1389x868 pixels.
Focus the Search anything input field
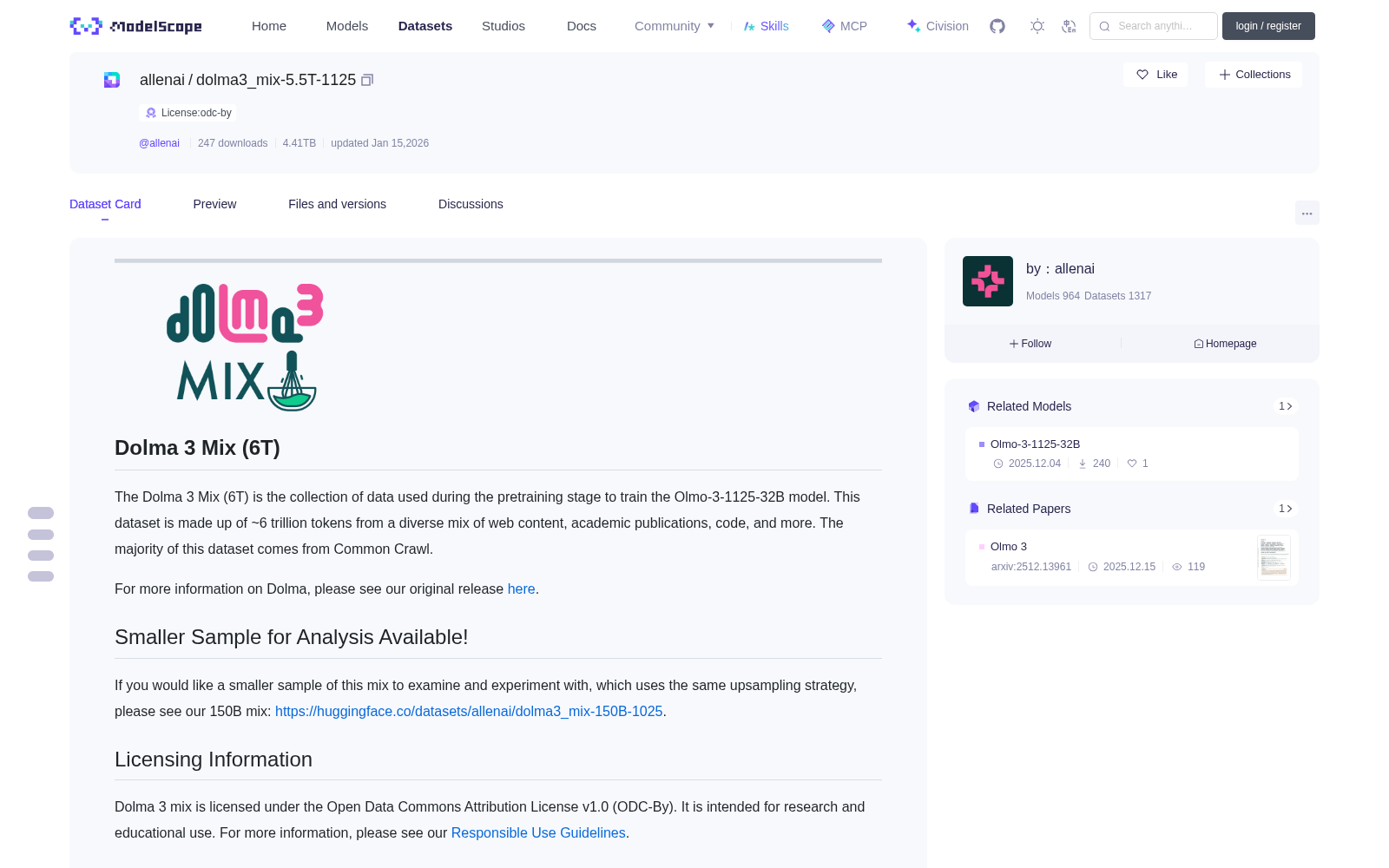(x=1154, y=26)
